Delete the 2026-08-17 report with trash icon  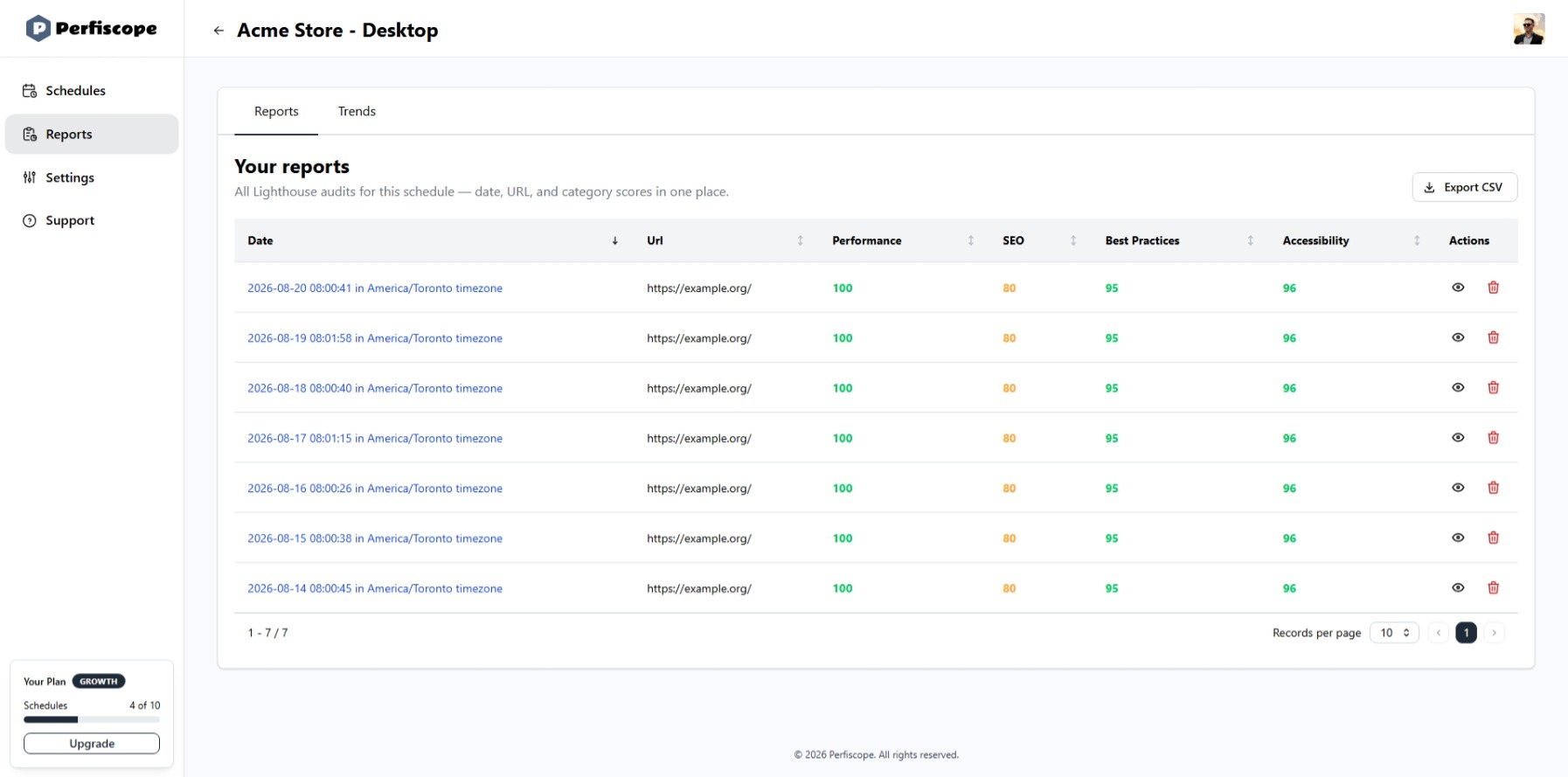point(1493,438)
